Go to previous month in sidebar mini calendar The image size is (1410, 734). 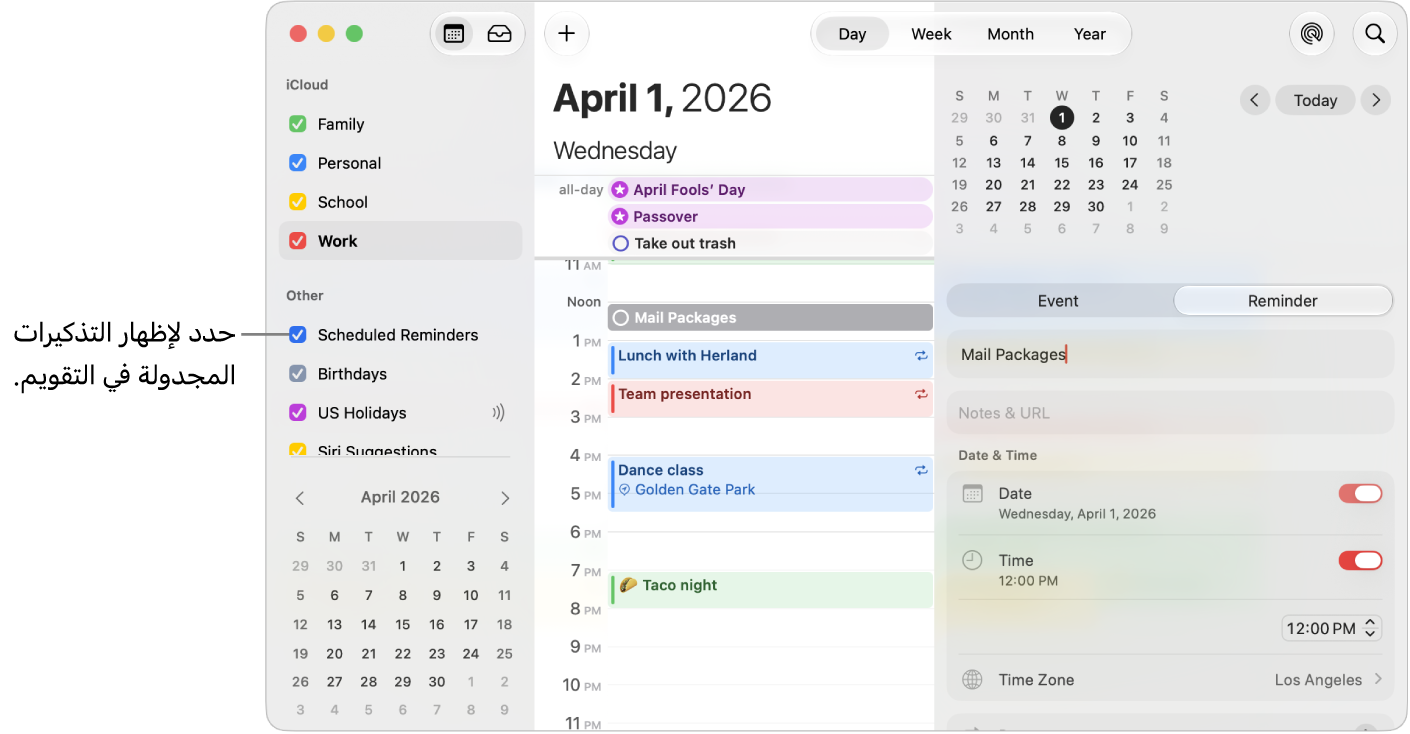click(x=300, y=498)
